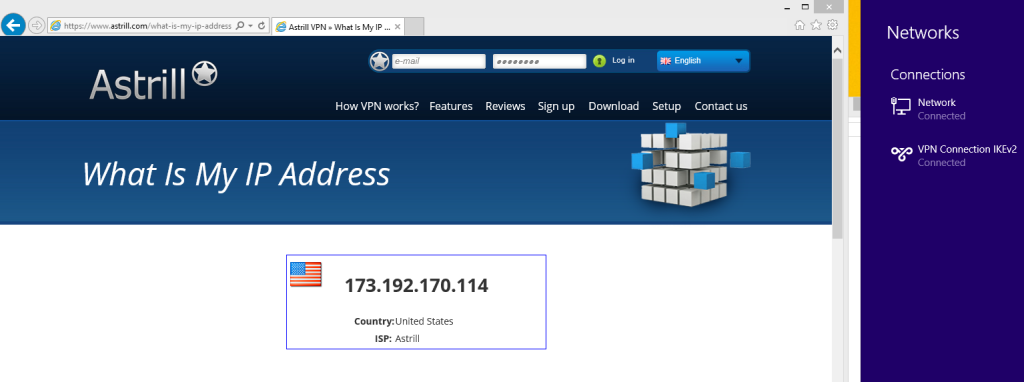1024x382 pixels.
Task: Click the United States flag icon
Action: pyautogui.click(x=306, y=274)
